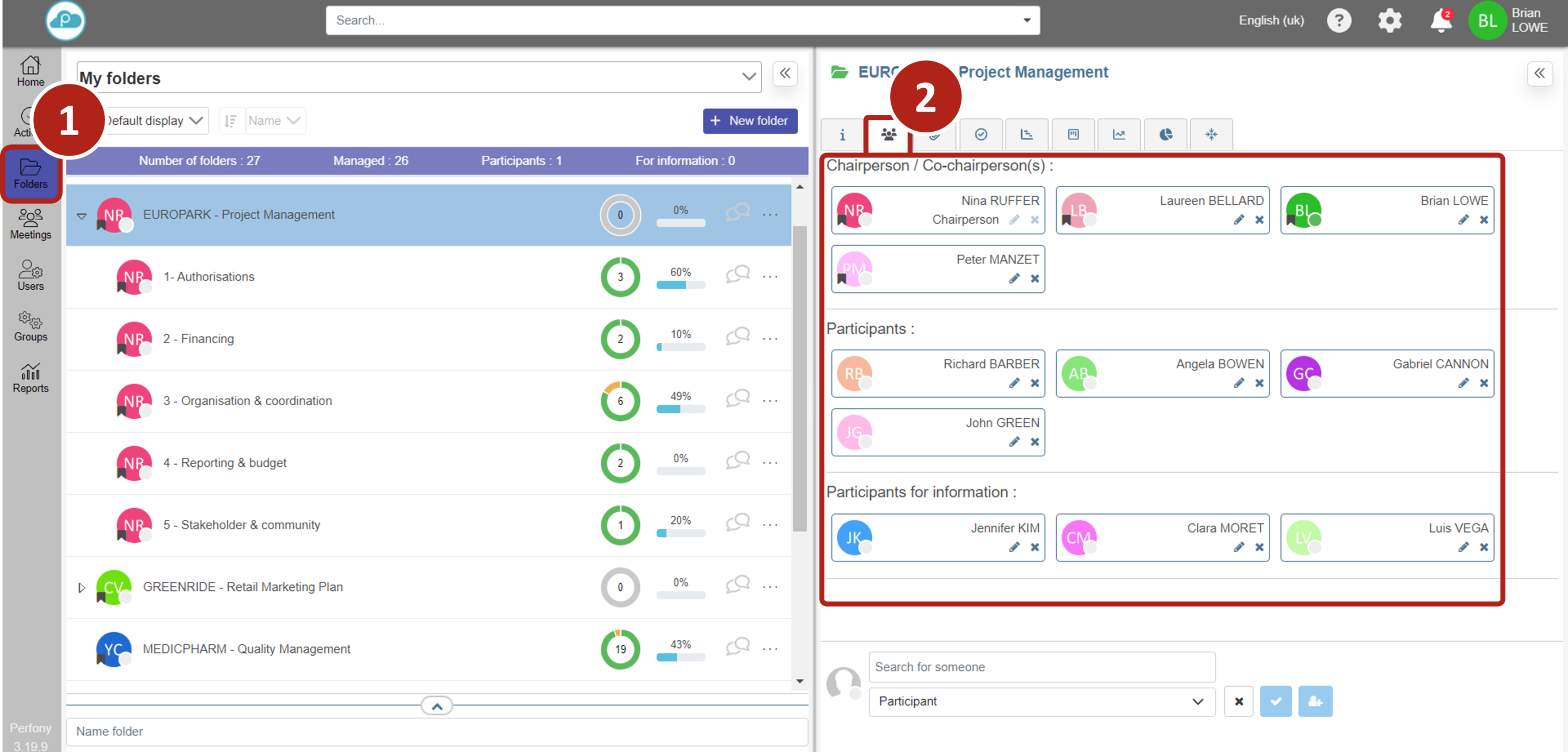
Task: Click the Search for someone field
Action: tap(1041, 667)
